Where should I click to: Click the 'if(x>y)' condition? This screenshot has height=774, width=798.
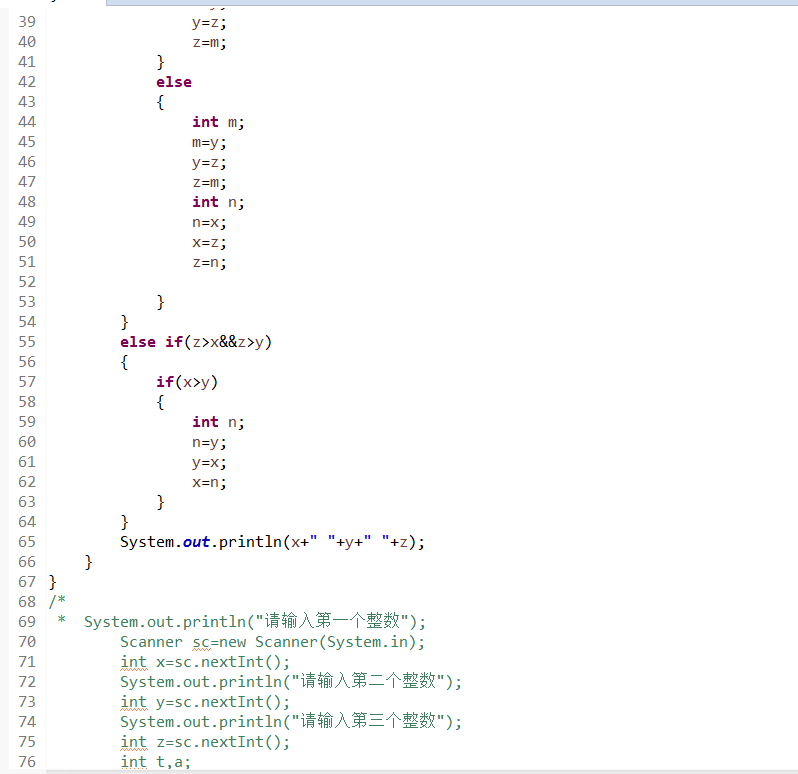click(x=187, y=382)
